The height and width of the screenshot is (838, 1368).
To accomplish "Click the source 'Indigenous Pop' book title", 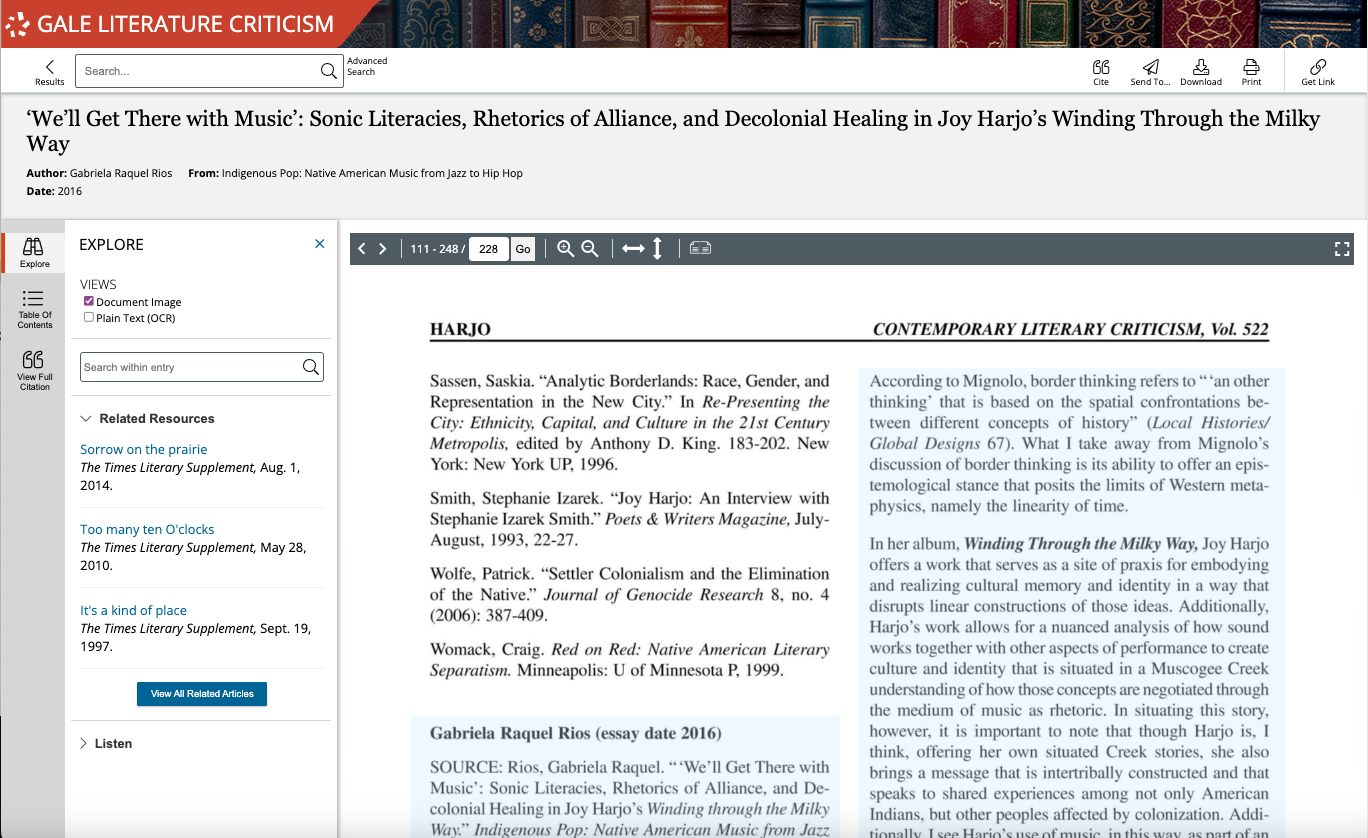I will 372,173.
